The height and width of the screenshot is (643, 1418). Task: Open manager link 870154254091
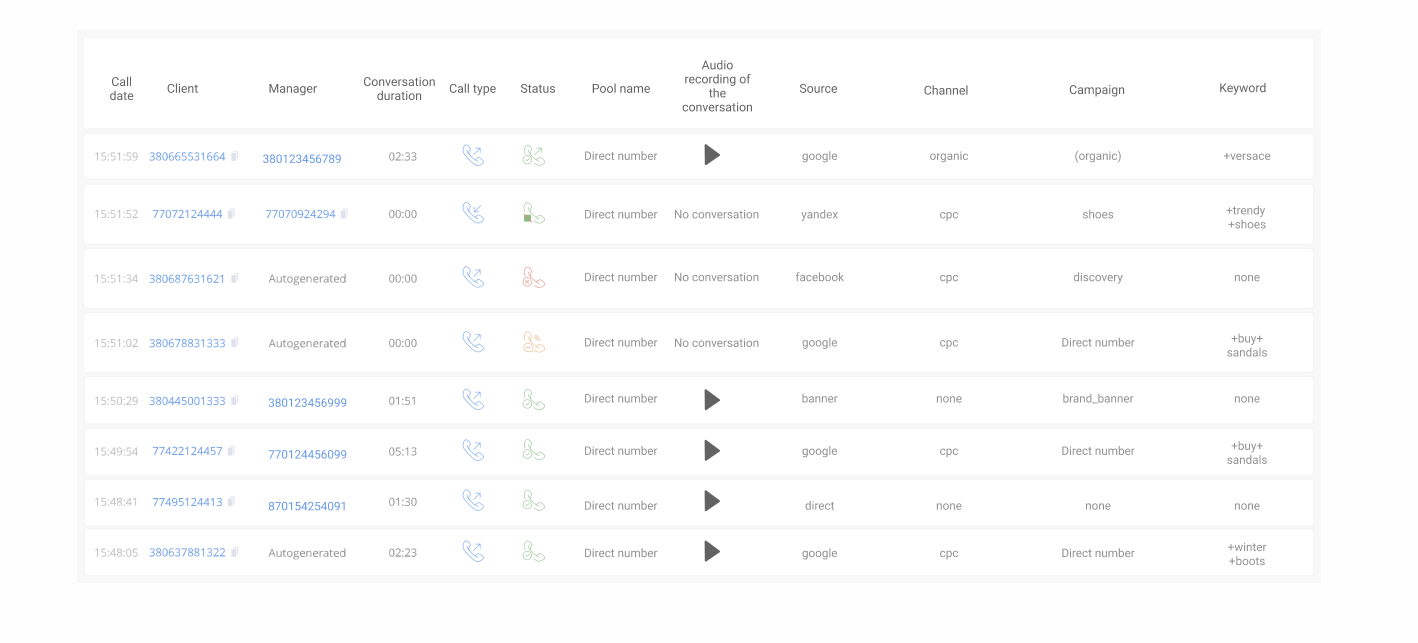pyautogui.click(x=307, y=506)
